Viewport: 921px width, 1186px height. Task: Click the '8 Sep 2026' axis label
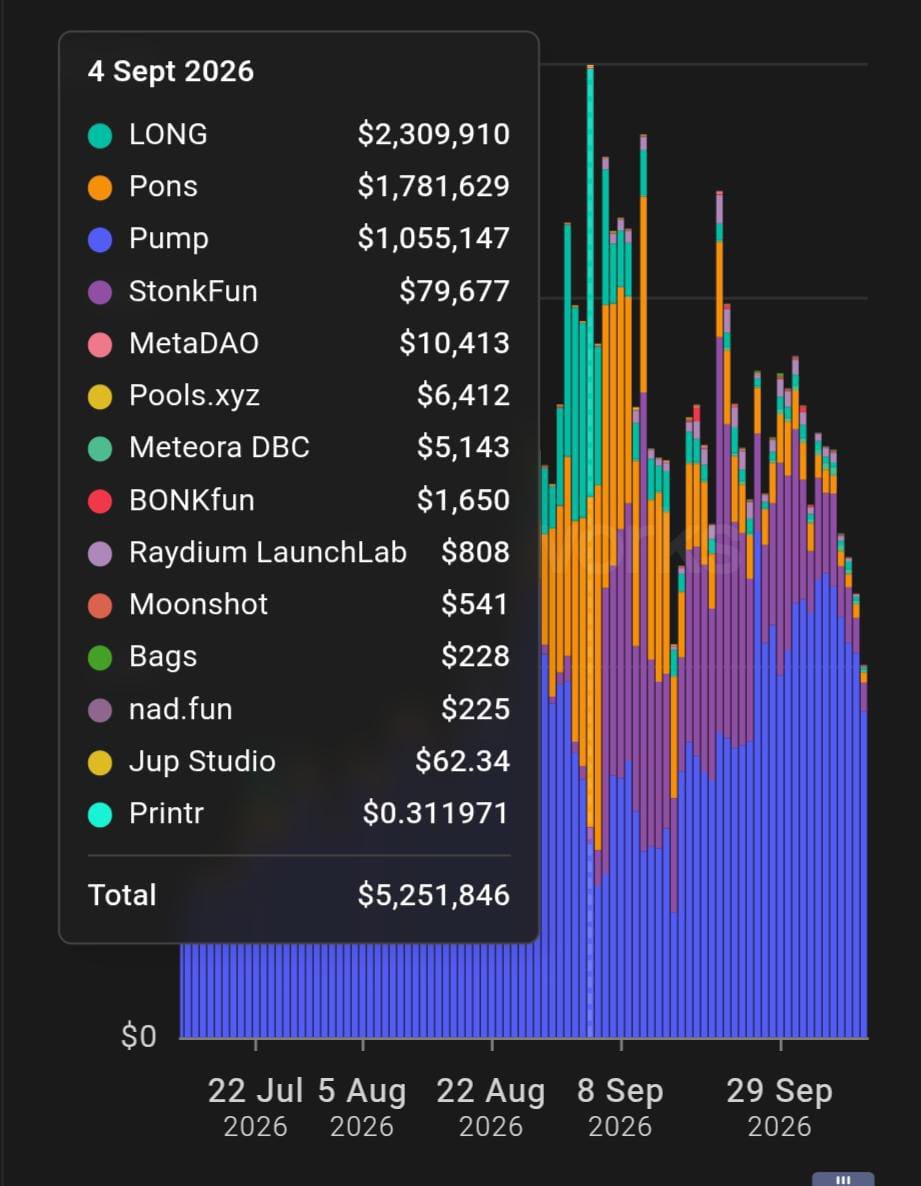(x=620, y=1107)
